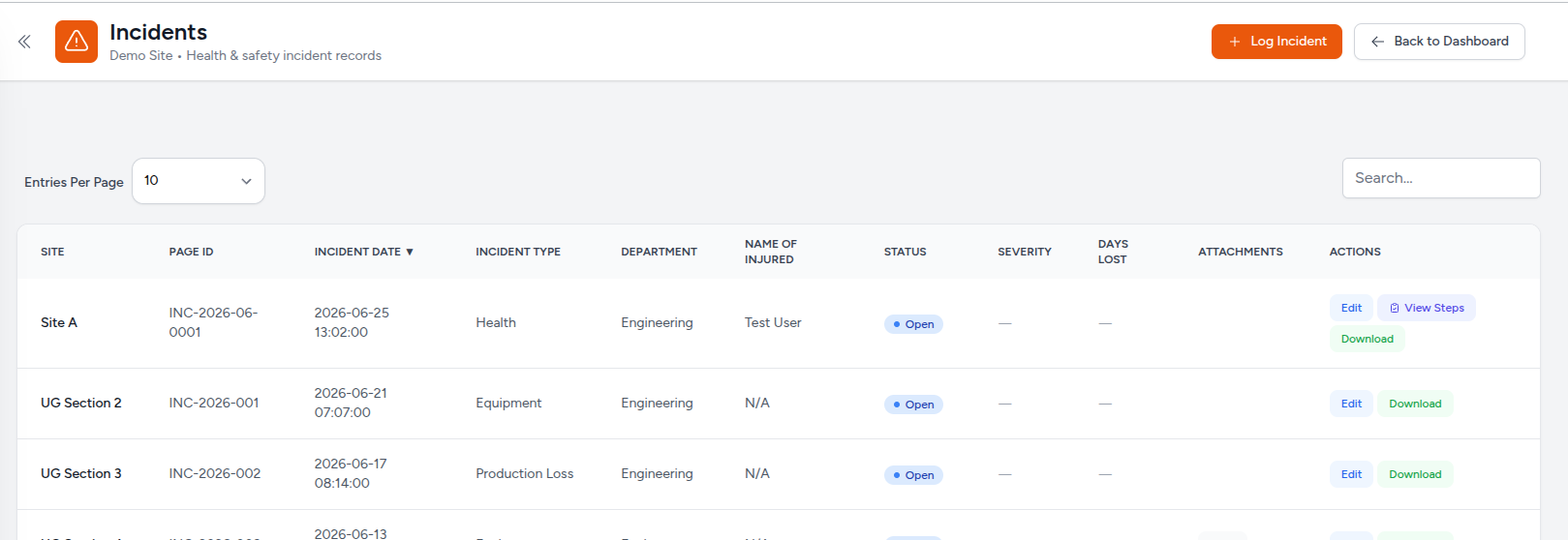The height and width of the screenshot is (540, 1568).
Task: Edit the UG Section 3 incident
Action: [1351, 474]
